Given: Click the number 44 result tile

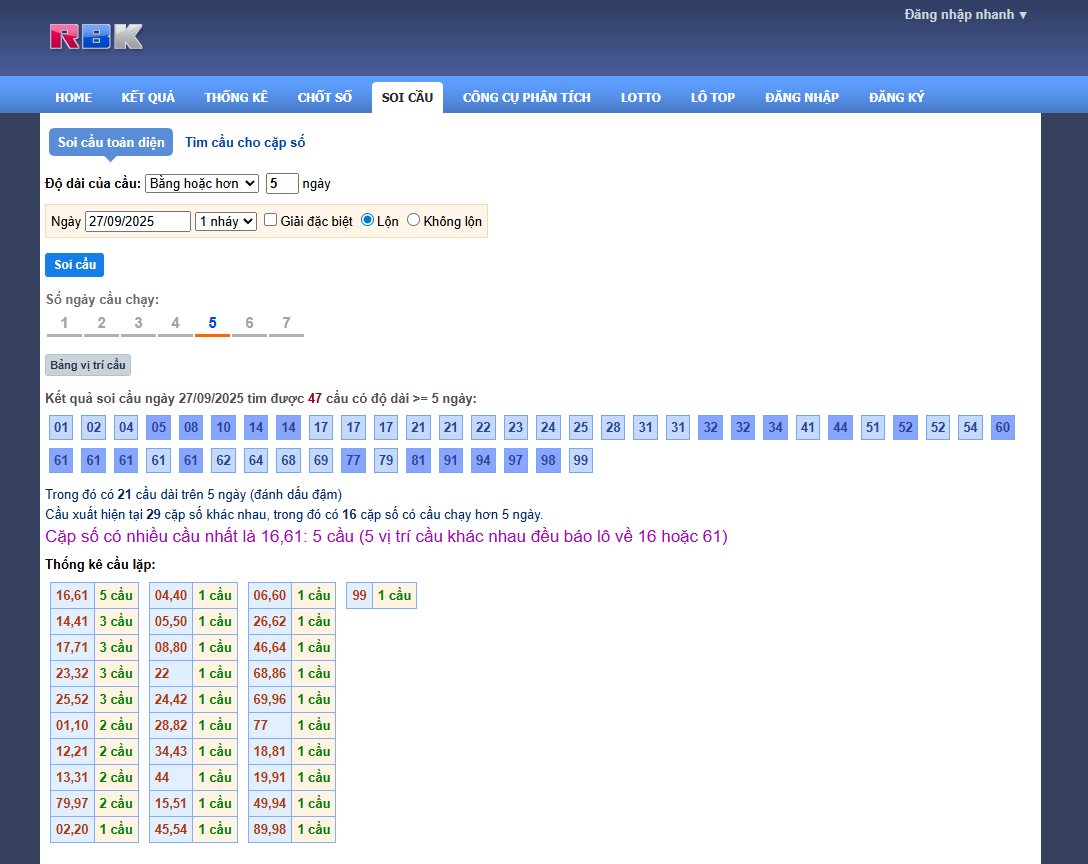Looking at the screenshot, I should click(x=840, y=428).
